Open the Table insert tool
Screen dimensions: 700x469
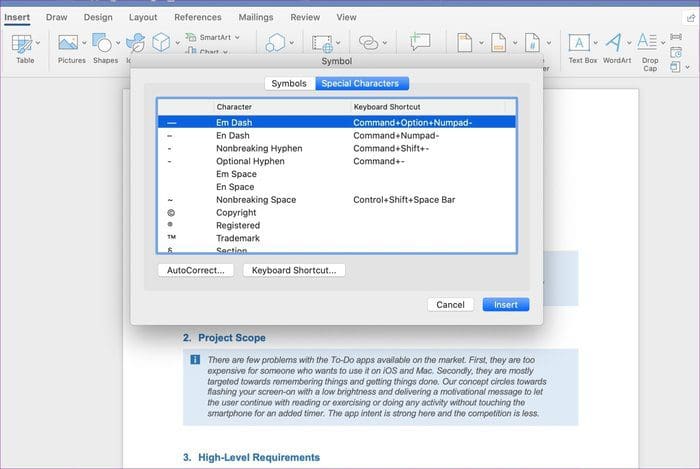(x=21, y=44)
